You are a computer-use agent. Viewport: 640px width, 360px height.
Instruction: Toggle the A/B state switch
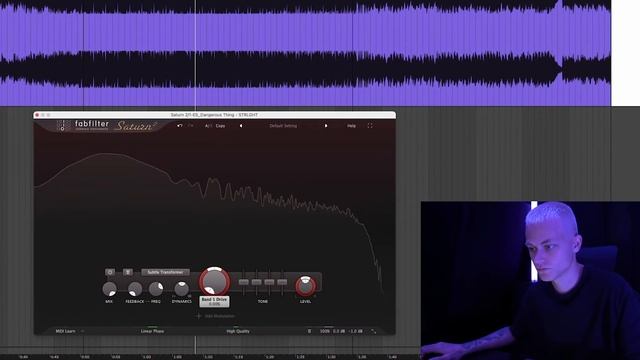[x=208, y=126]
